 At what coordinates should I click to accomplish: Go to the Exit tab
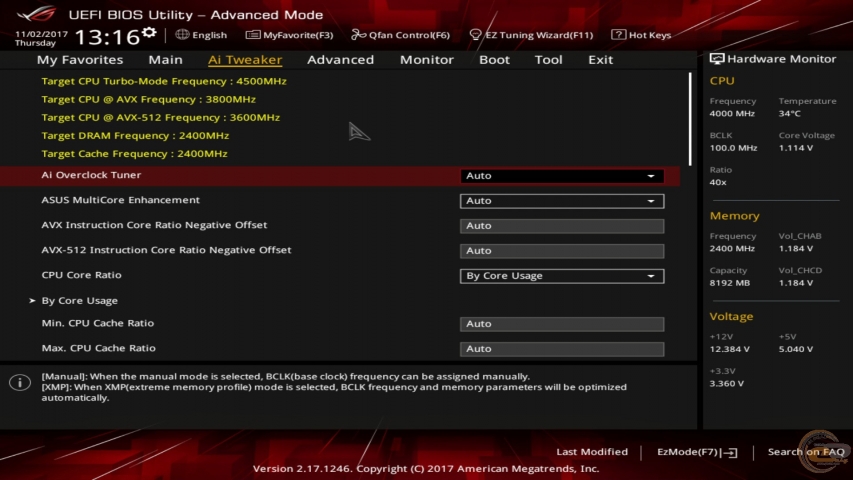(601, 60)
